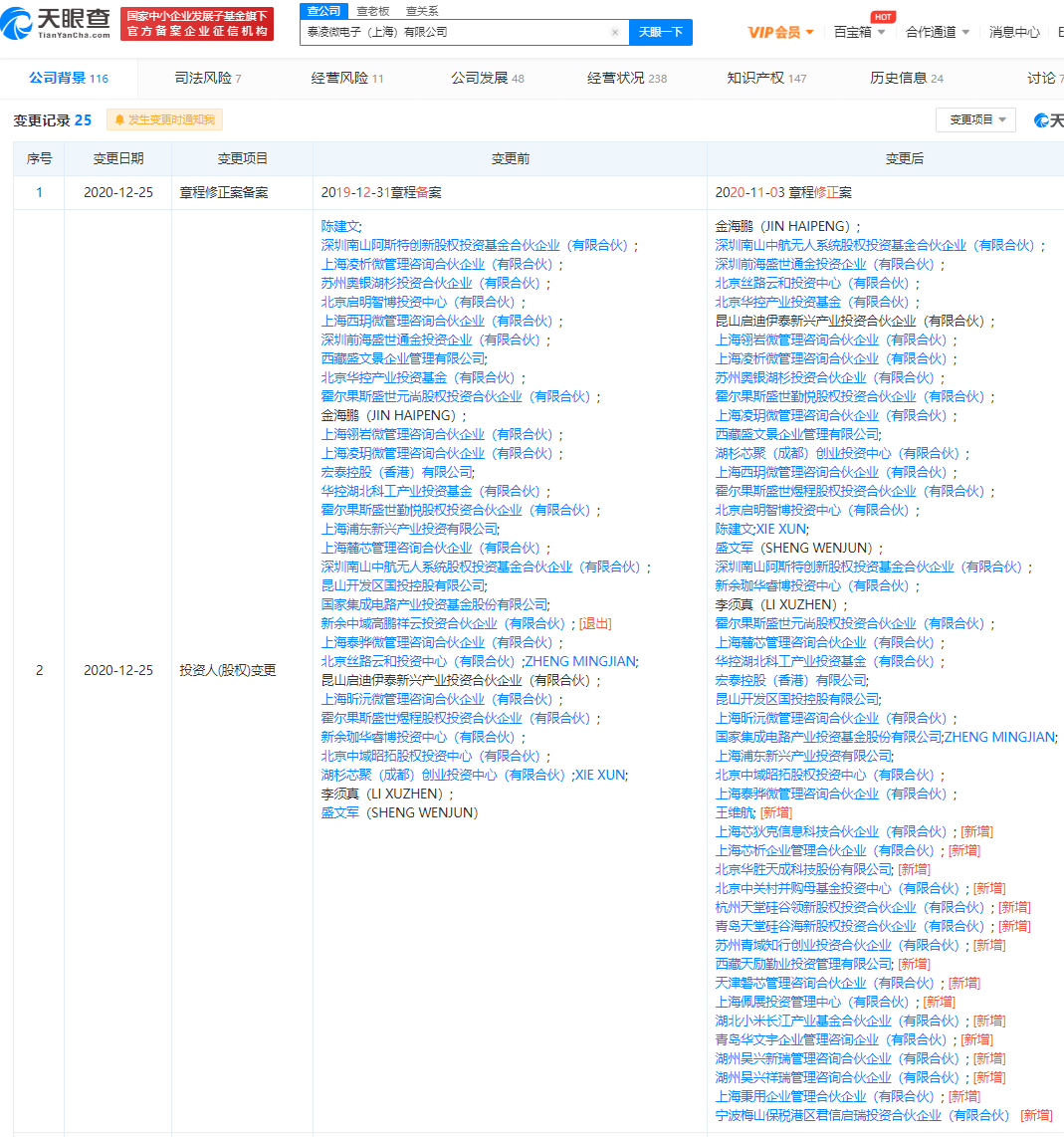
Task: Open 宁波梅山保税港区君信启瑞投资合伙企业 link
Action: tap(863, 1115)
